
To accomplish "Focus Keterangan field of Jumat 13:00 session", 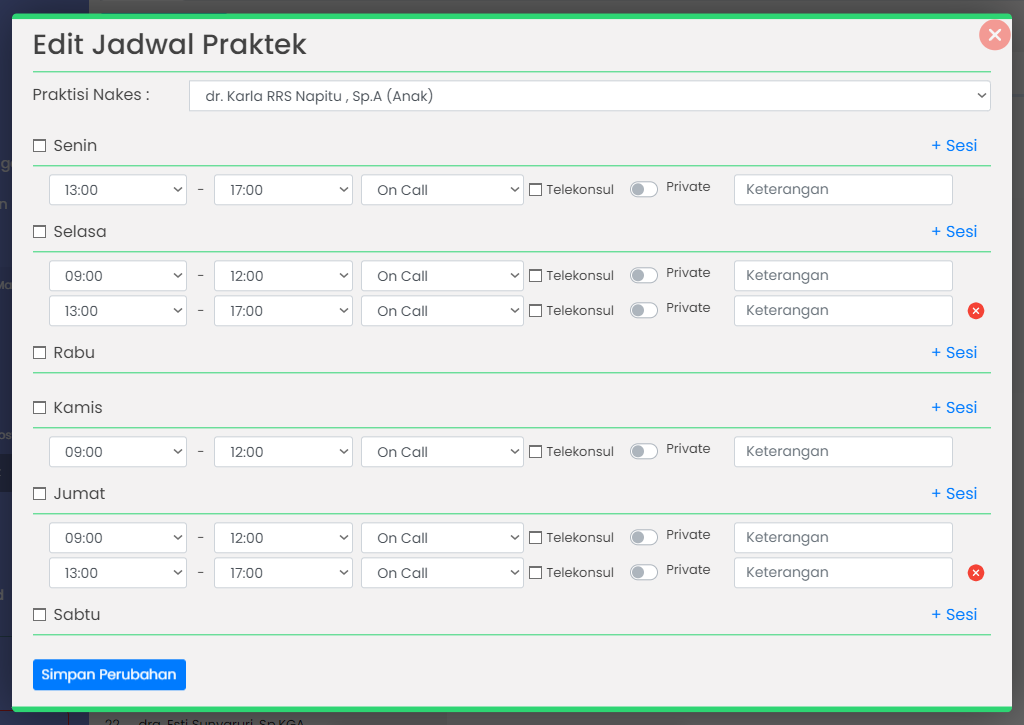I will tap(842, 573).
